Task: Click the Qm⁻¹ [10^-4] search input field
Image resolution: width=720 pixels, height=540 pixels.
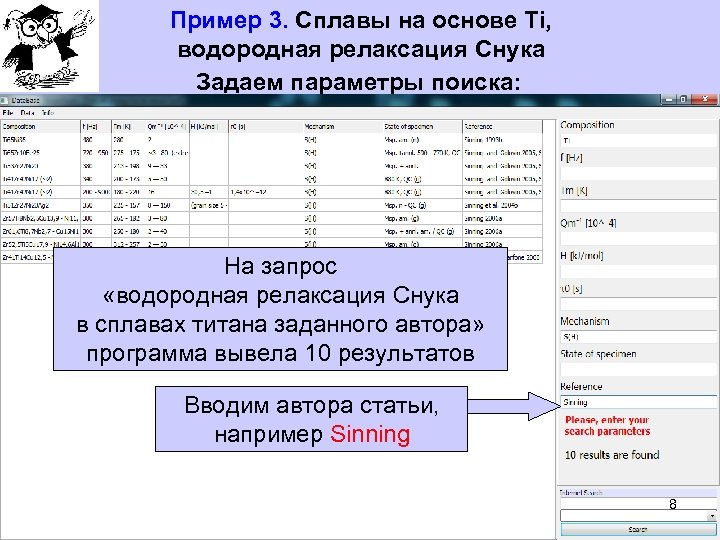Action: (x=638, y=238)
